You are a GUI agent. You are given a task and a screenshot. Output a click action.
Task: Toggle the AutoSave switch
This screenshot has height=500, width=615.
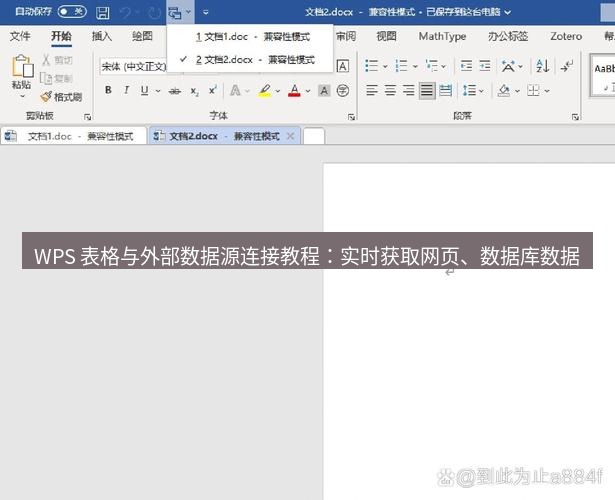pos(72,12)
